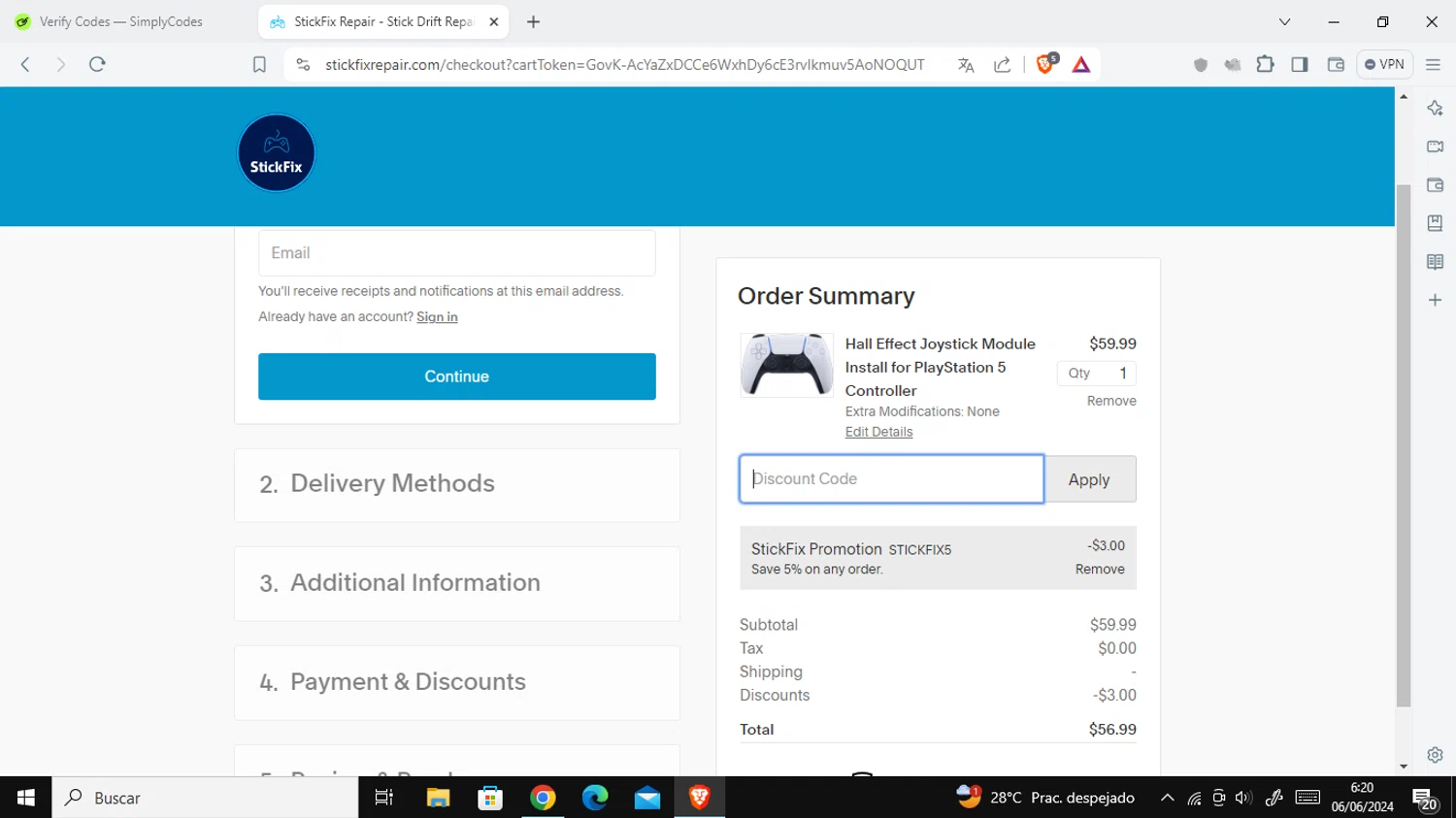The width and height of the screenshot is (1456, 818).
Task: Open Leo AI sidebar icon
Action: (x=1435, y=108)
